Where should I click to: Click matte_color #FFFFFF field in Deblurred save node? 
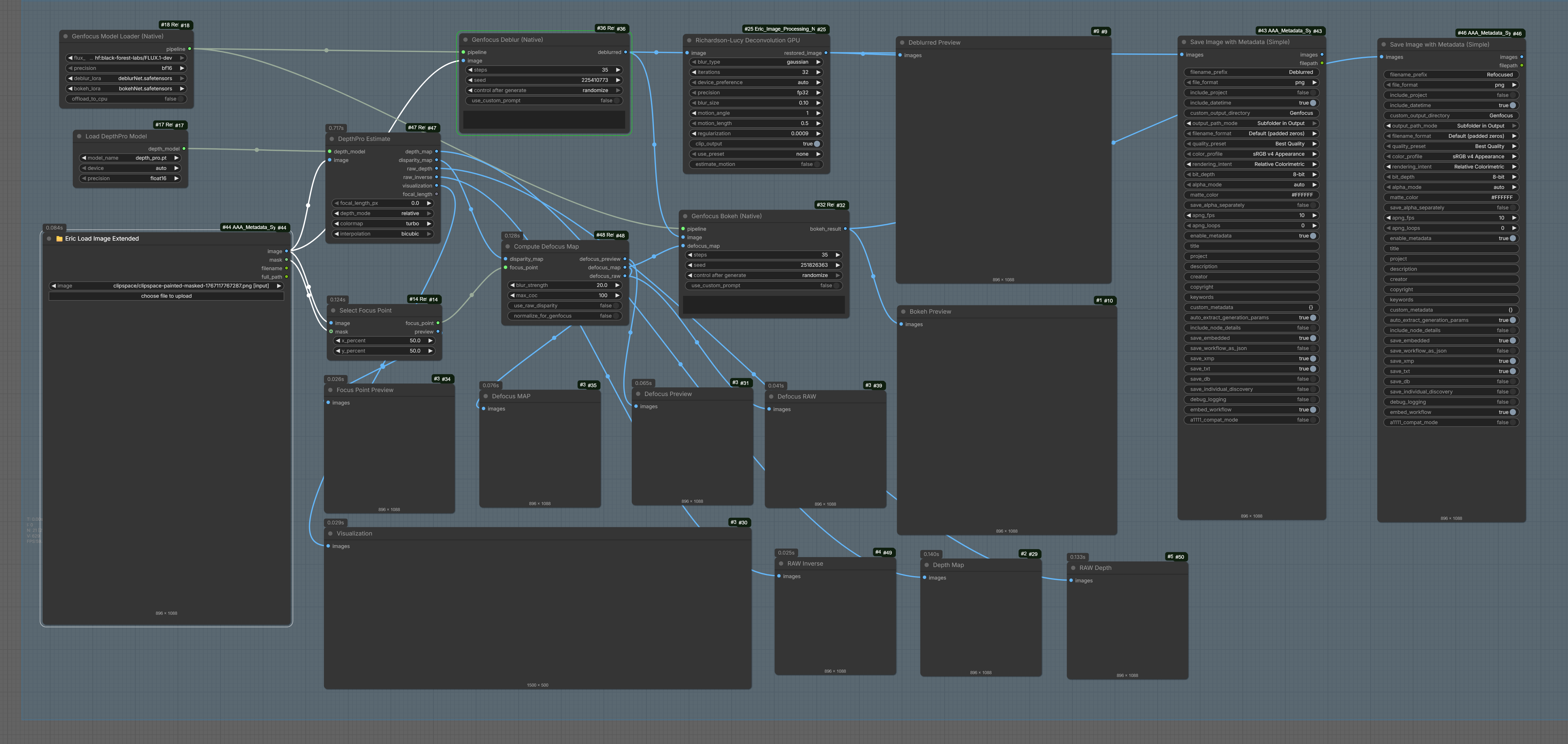click(x=1251, y=195)
